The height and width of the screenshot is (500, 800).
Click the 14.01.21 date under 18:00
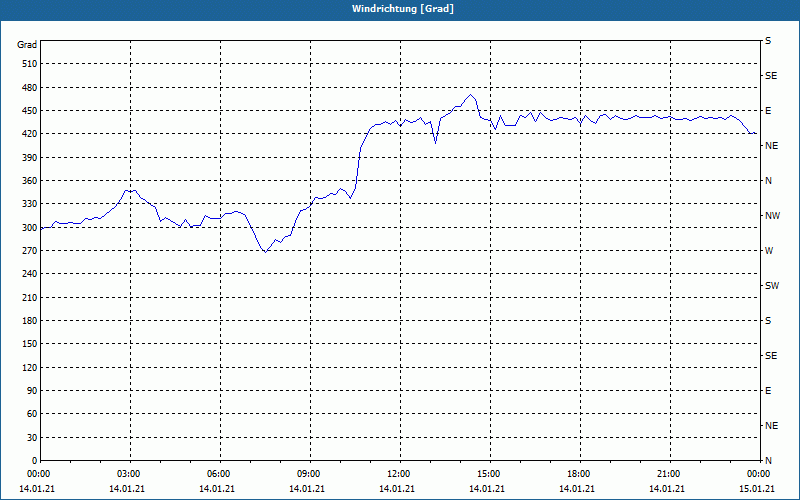577,489
